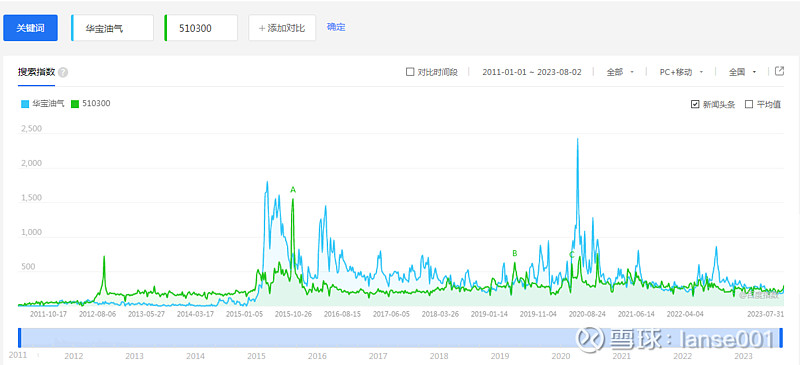Expand the PC+移动 device dropdown
This screenshot has width=800, height=365.
(x=681, y=72)
